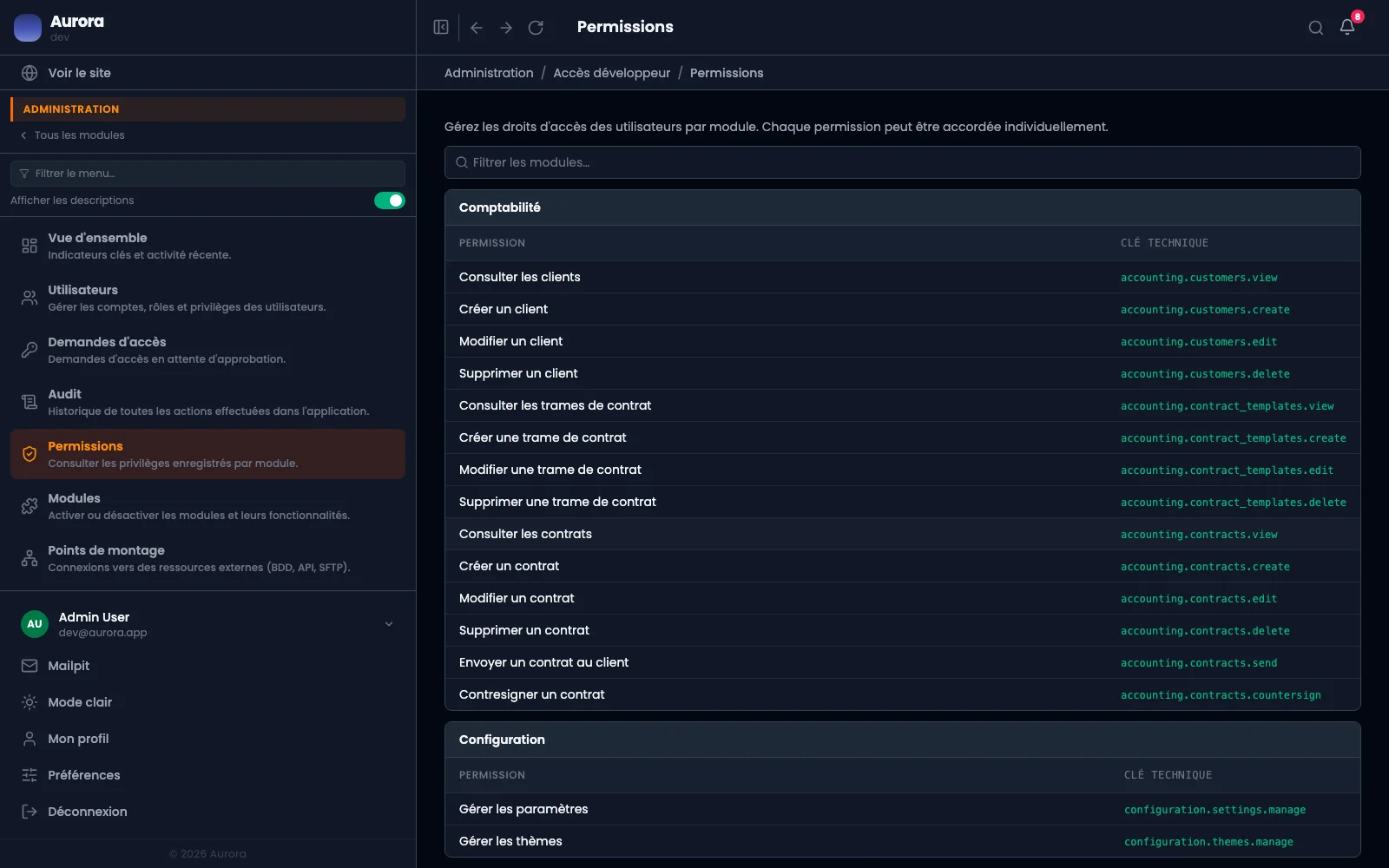Click the Vue d'ensemble dashboard icon

[30, 246]
